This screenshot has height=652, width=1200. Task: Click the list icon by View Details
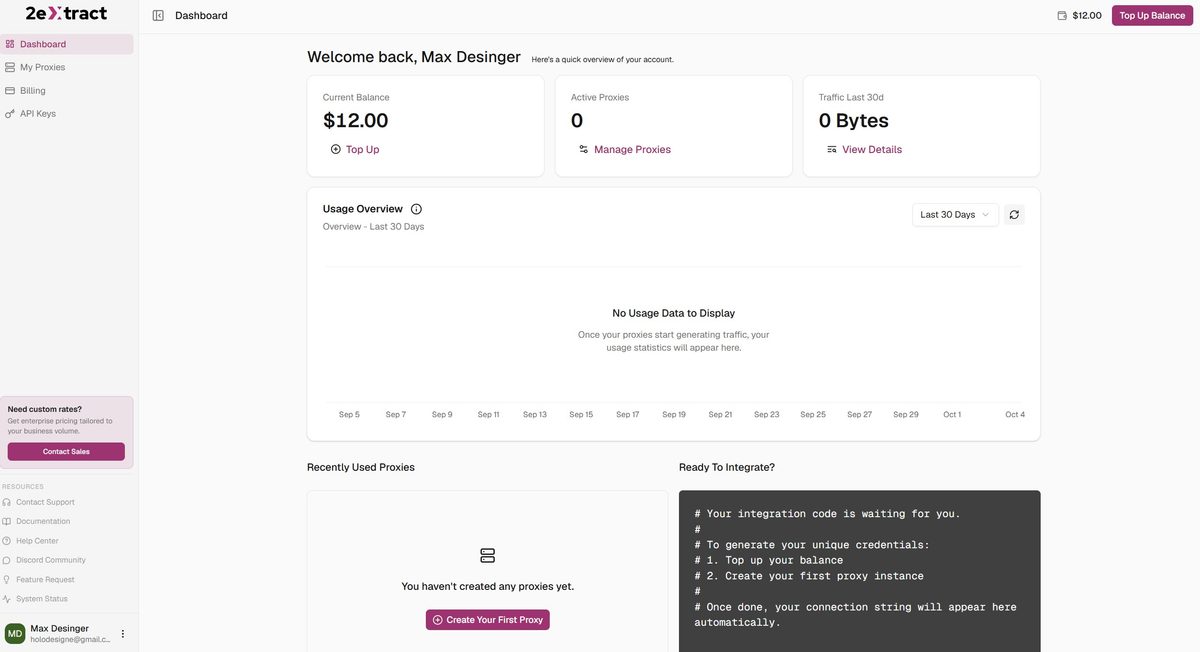pyautogui.click(x=832, y=149)
